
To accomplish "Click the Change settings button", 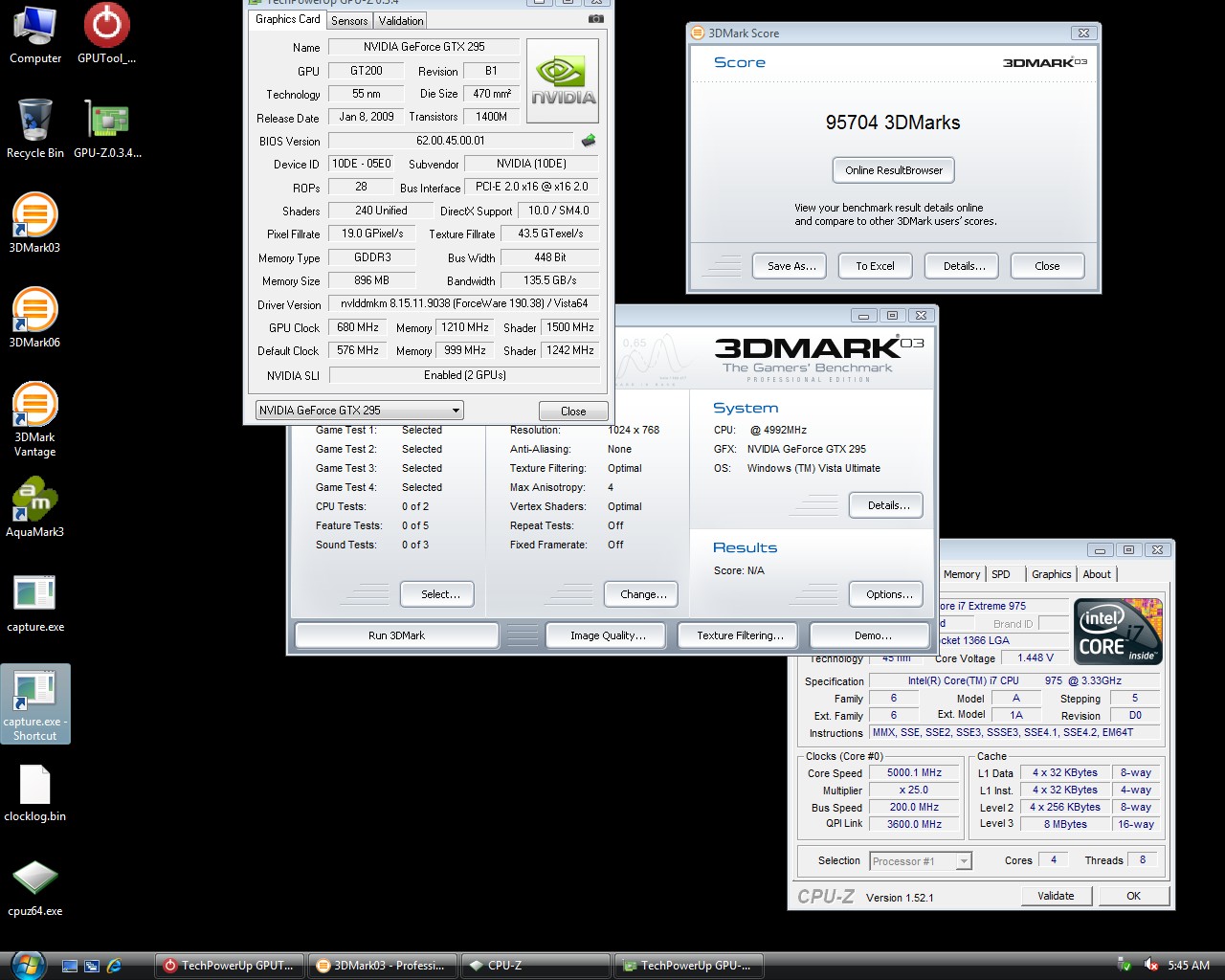I will click(x=643, y=594).
